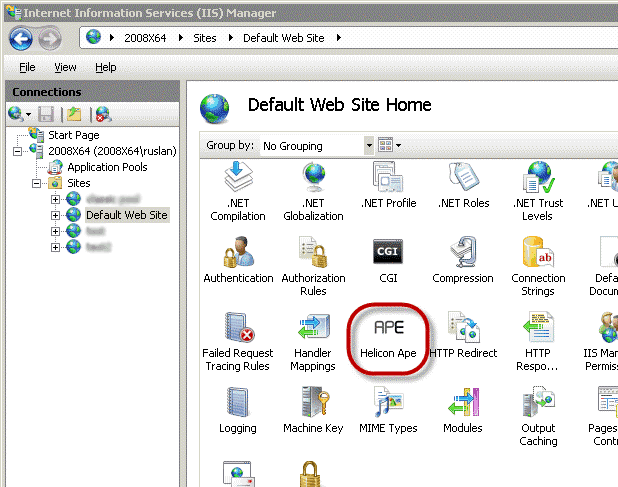
Task: Open Connection Strings
Action: (538, 267)
